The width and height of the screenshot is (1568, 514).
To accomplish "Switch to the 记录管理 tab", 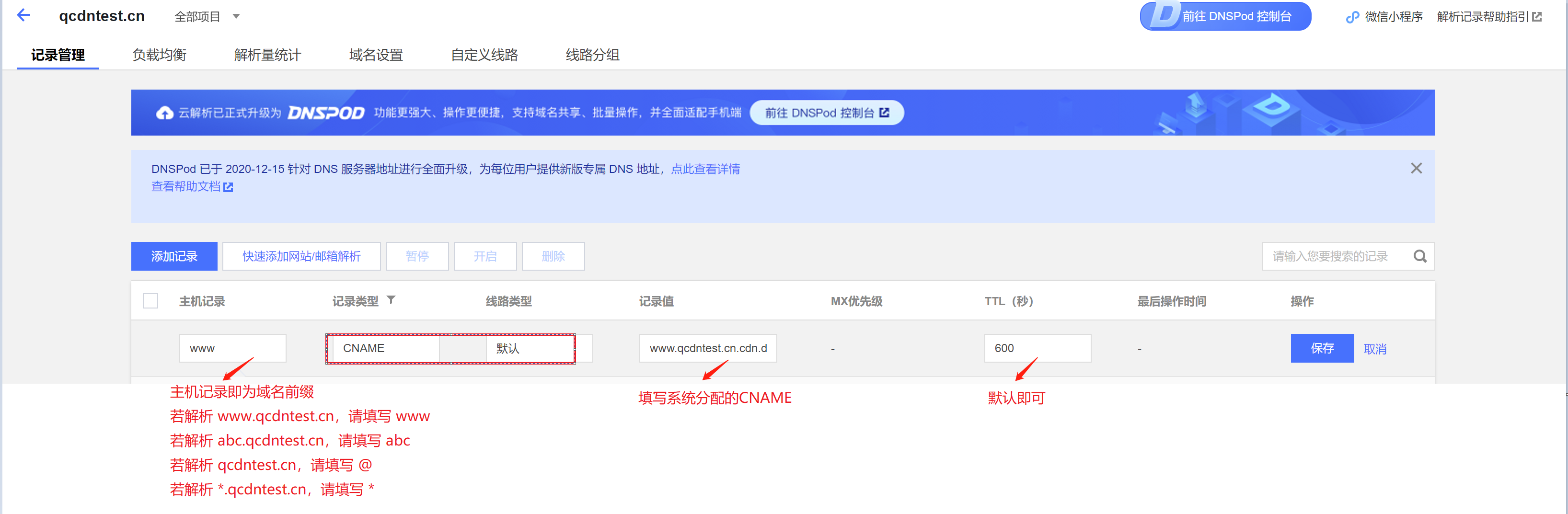I will pos(58,55).
